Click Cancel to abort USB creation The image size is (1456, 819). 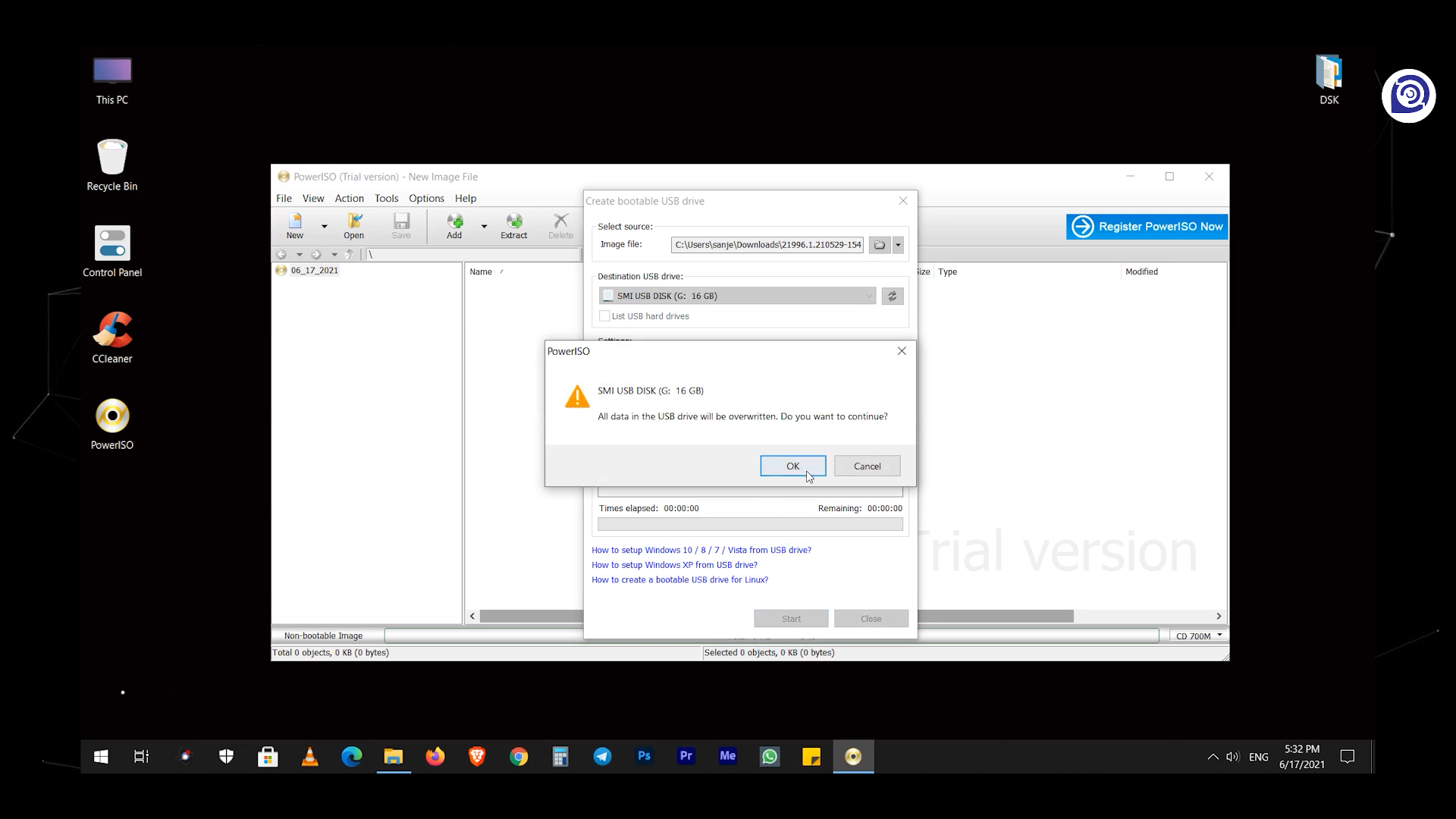pyautogui.click(x=866, y=466)
